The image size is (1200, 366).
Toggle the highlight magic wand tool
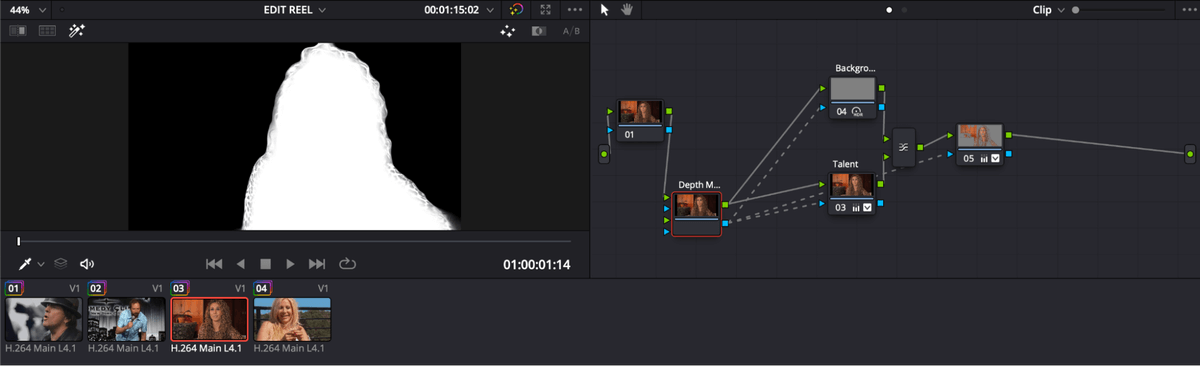click(x=76, y=31)
